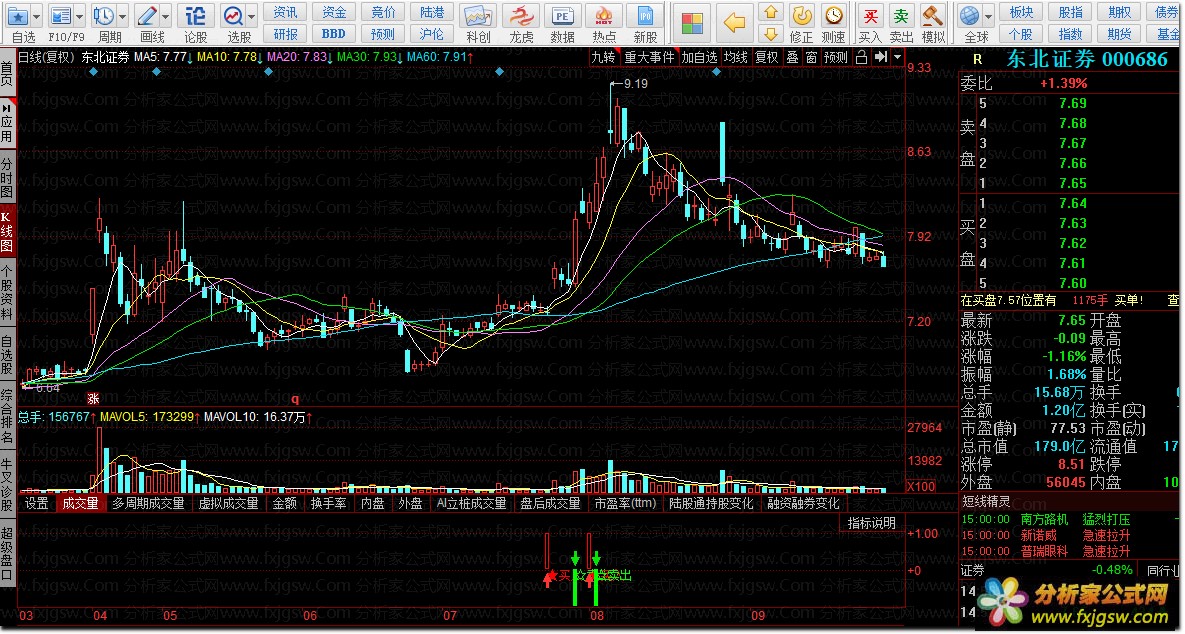Toggle 重大事件 major events display

[x=648, y=57]
